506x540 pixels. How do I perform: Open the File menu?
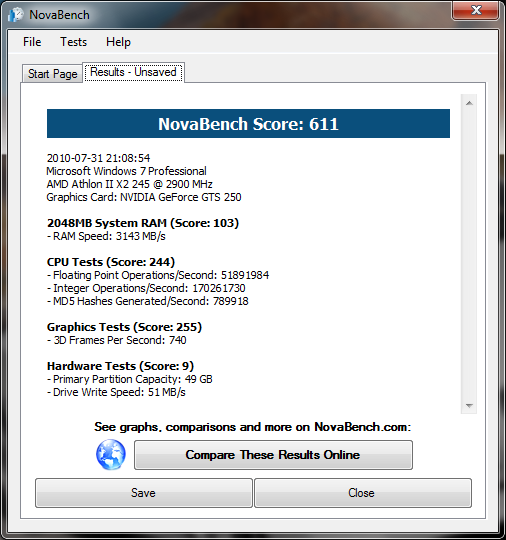(x=32, y=42)
